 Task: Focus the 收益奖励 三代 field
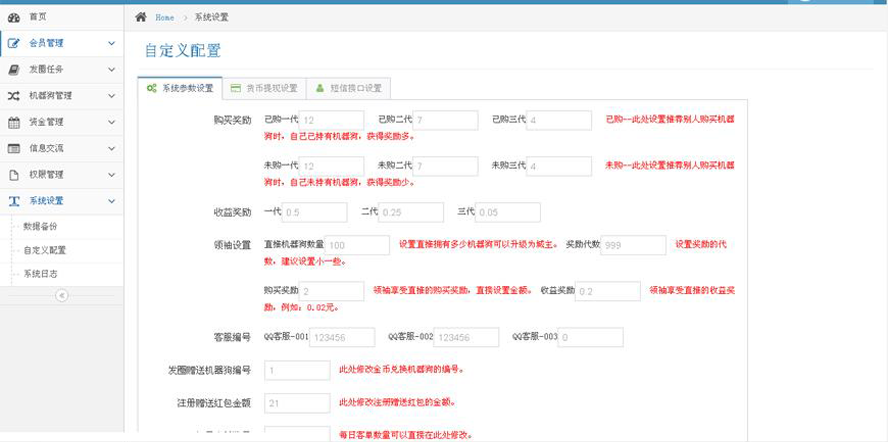click(508, 212)
